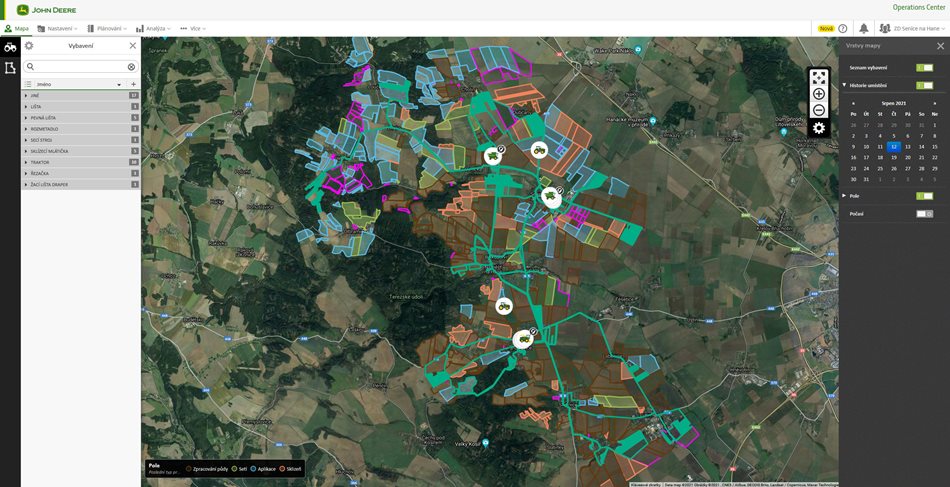Open notifications bell icon
The height and width of the screenshot is (487, 950).
863,28
